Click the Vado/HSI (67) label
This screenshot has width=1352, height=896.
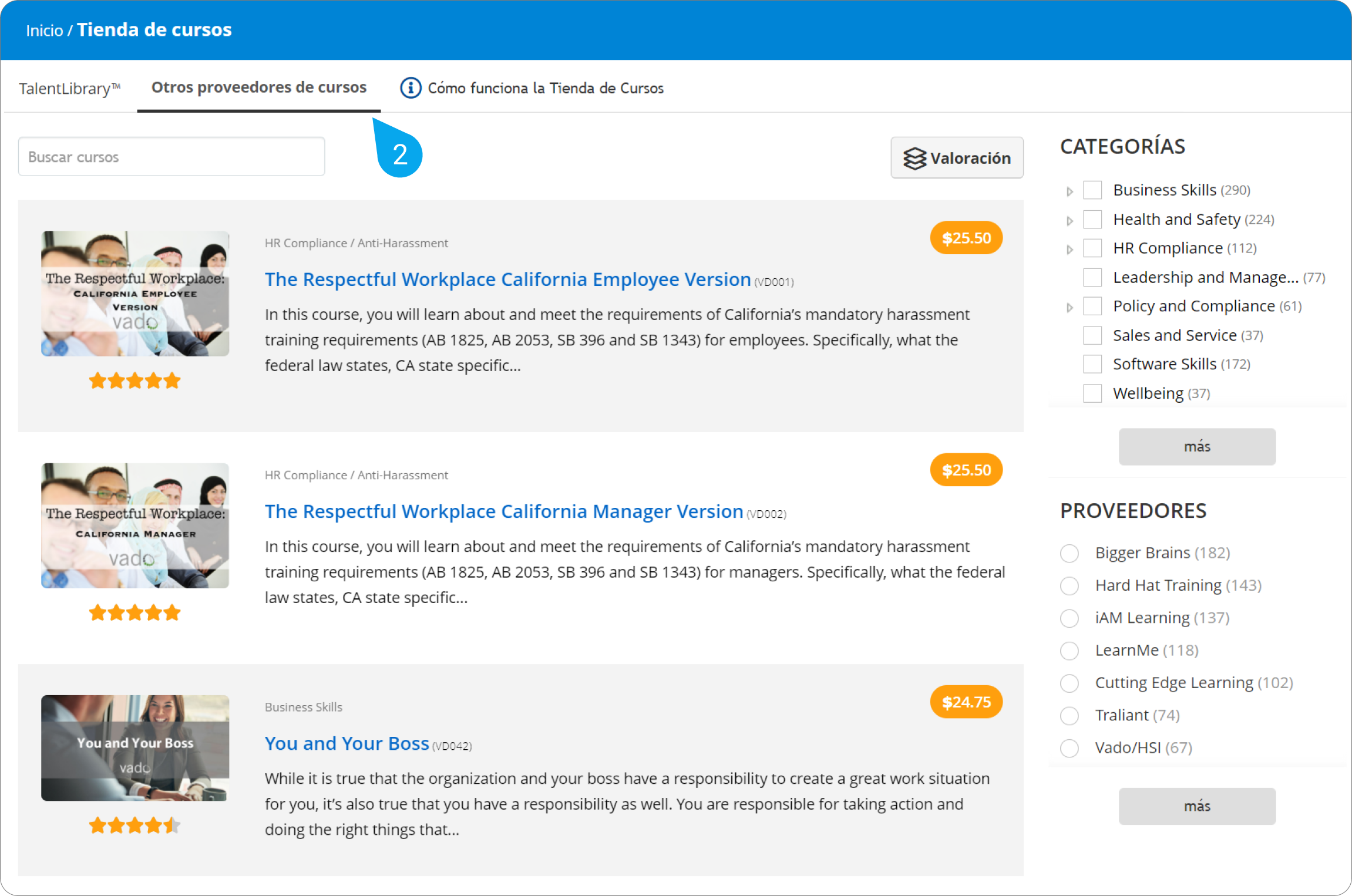1144,748
